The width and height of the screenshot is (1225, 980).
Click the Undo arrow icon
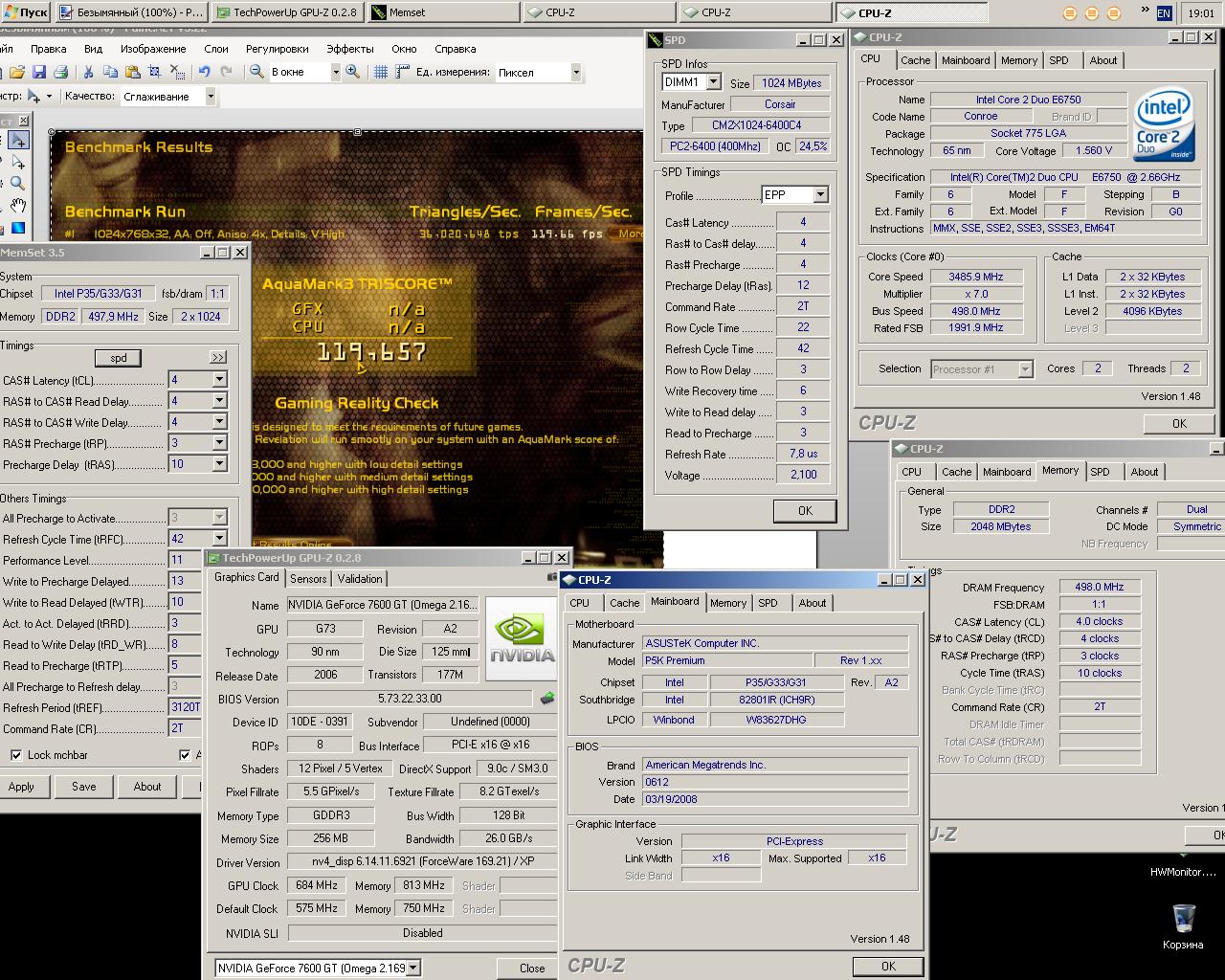pyautogui.click(x=204, y=72)
